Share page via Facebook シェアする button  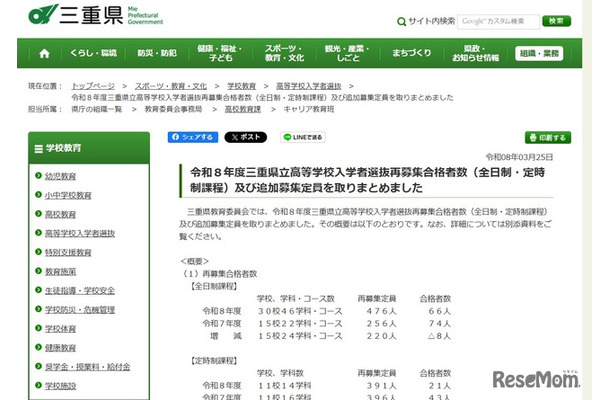[193, 137]
